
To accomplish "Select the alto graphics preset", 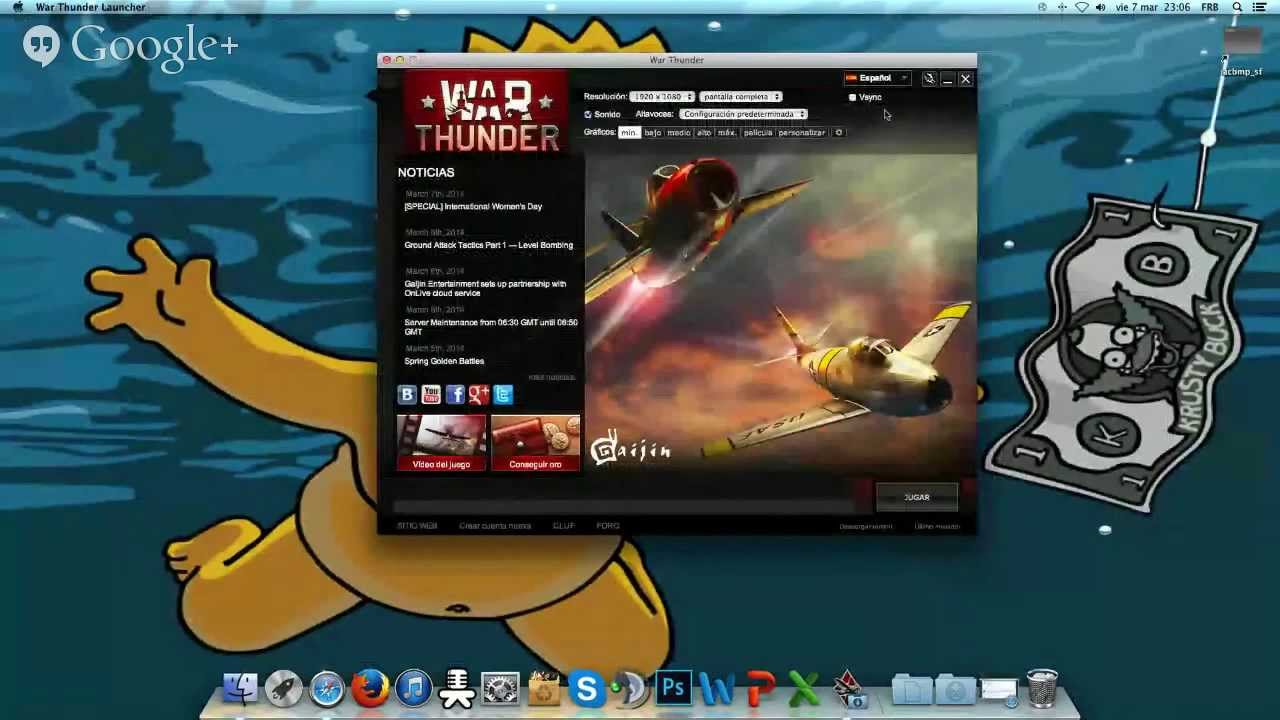I will point(704,132).
